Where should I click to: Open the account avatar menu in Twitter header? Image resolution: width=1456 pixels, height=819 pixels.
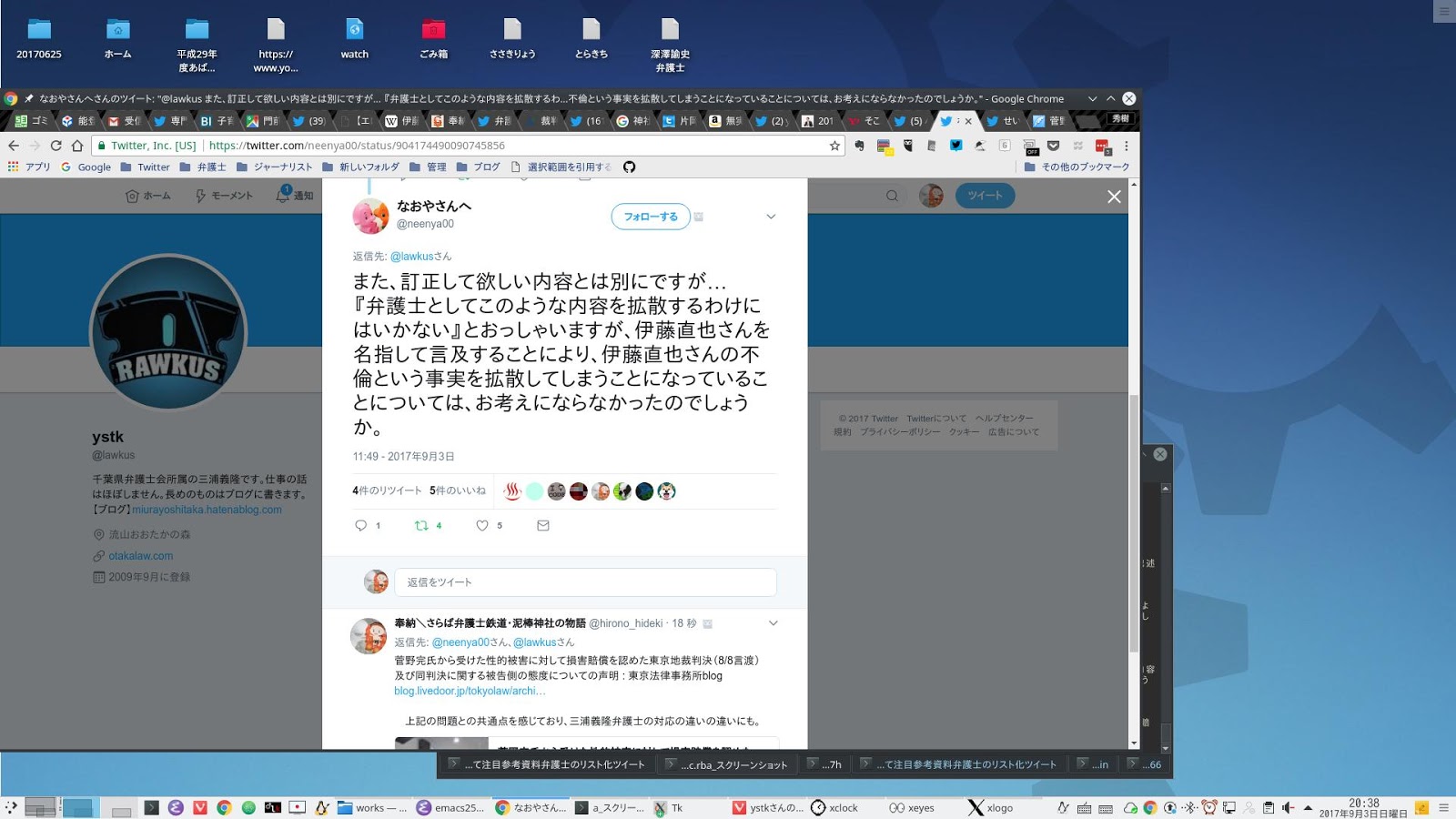coord(931,196)
